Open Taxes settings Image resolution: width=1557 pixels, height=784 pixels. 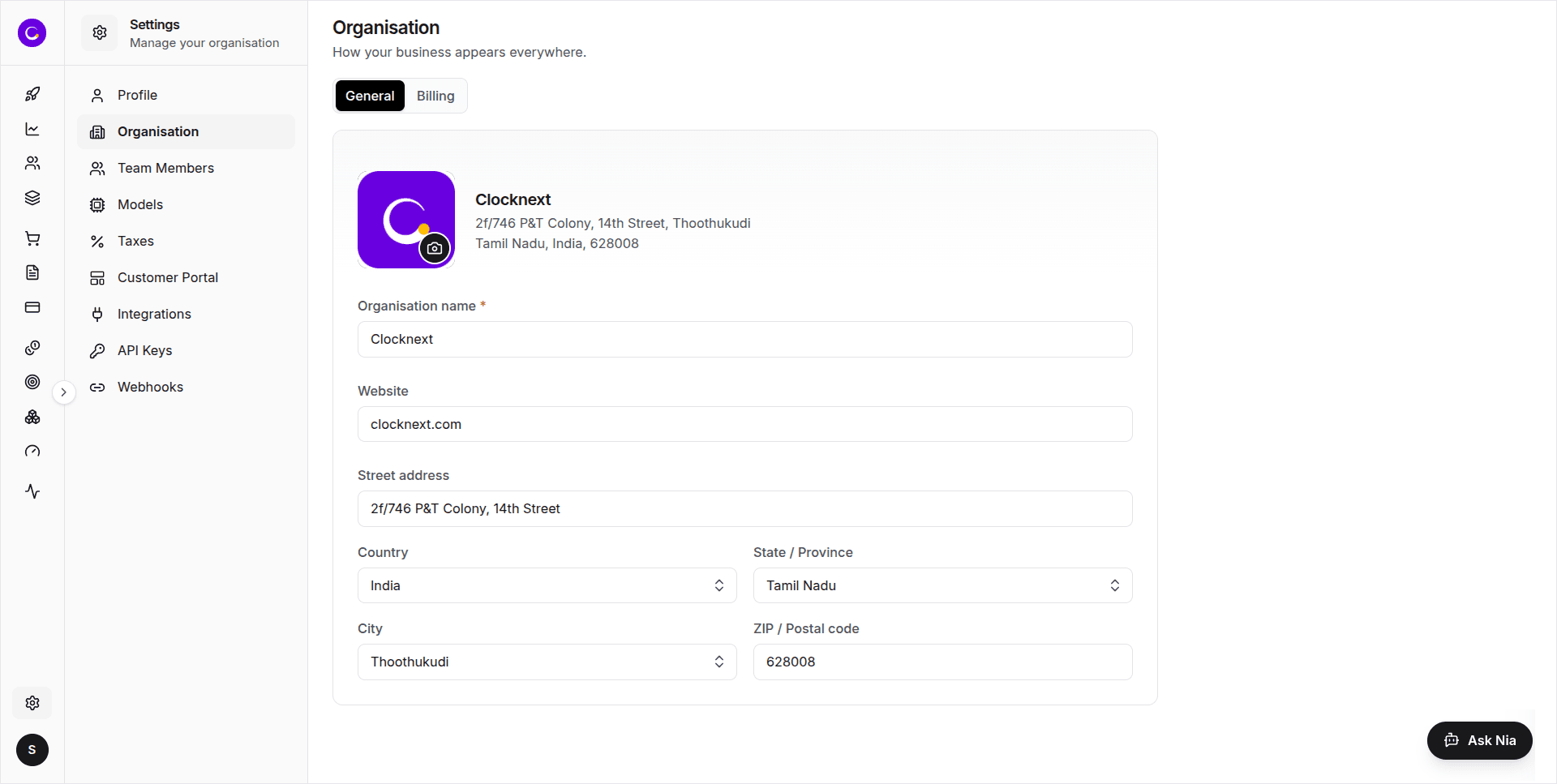186,241
